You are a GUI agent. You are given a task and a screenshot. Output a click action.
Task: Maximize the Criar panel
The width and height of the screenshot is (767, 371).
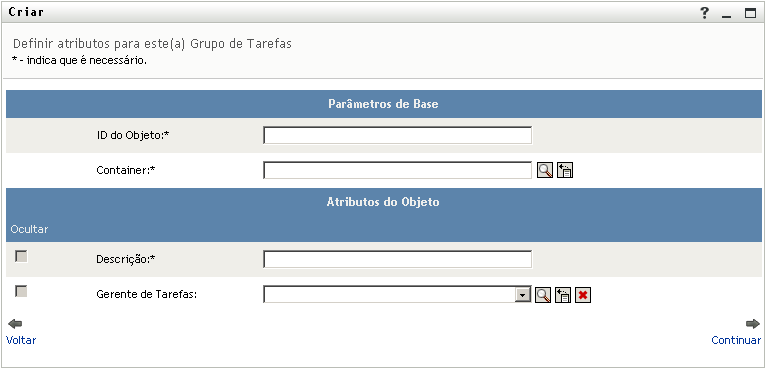(x=750, y=13)
